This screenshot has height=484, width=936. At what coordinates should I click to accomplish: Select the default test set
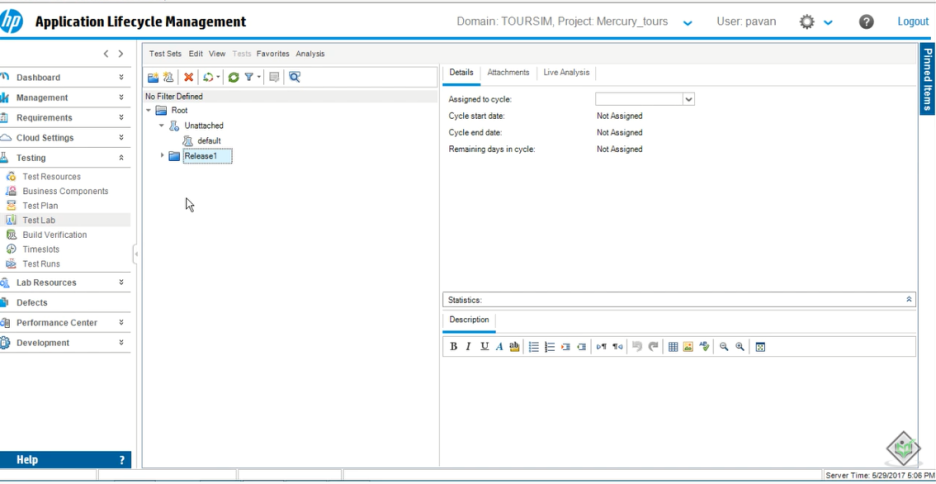coord(209,141)
